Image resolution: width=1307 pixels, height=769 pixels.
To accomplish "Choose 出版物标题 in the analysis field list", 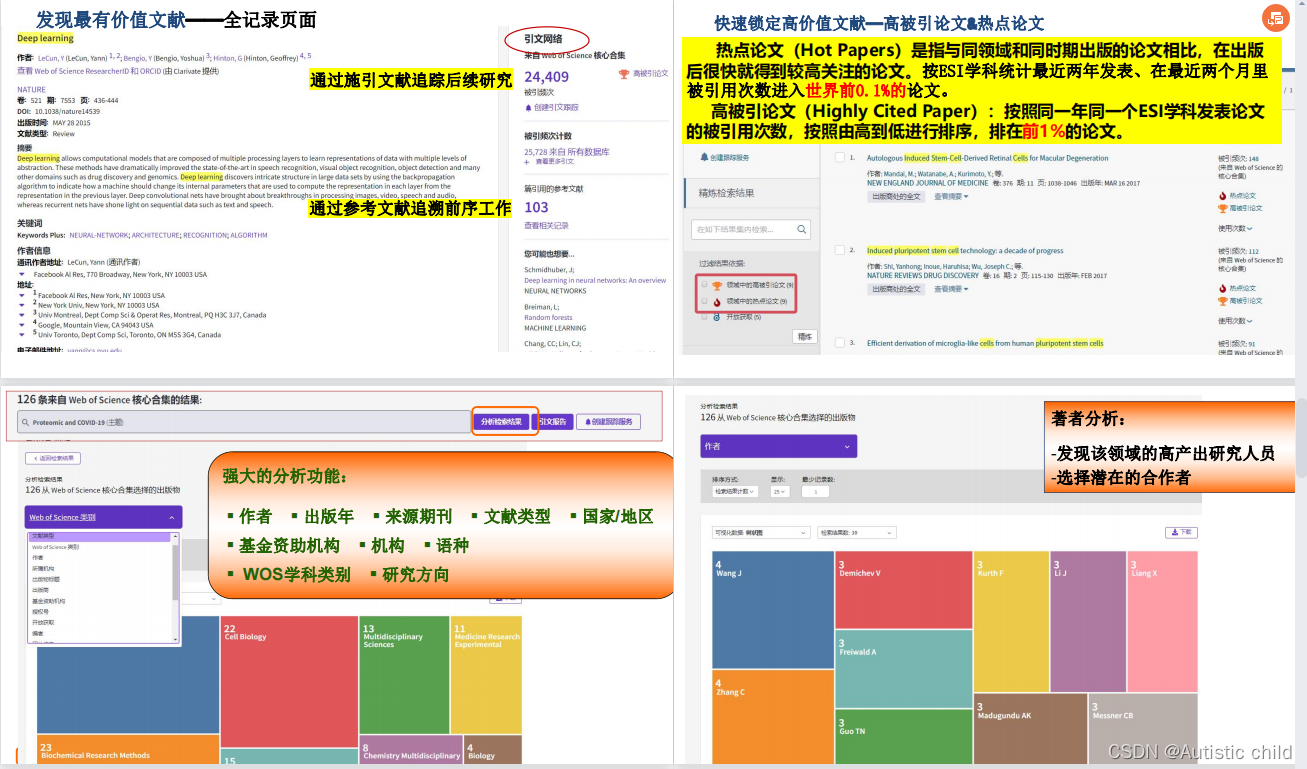I will point(45,579).
